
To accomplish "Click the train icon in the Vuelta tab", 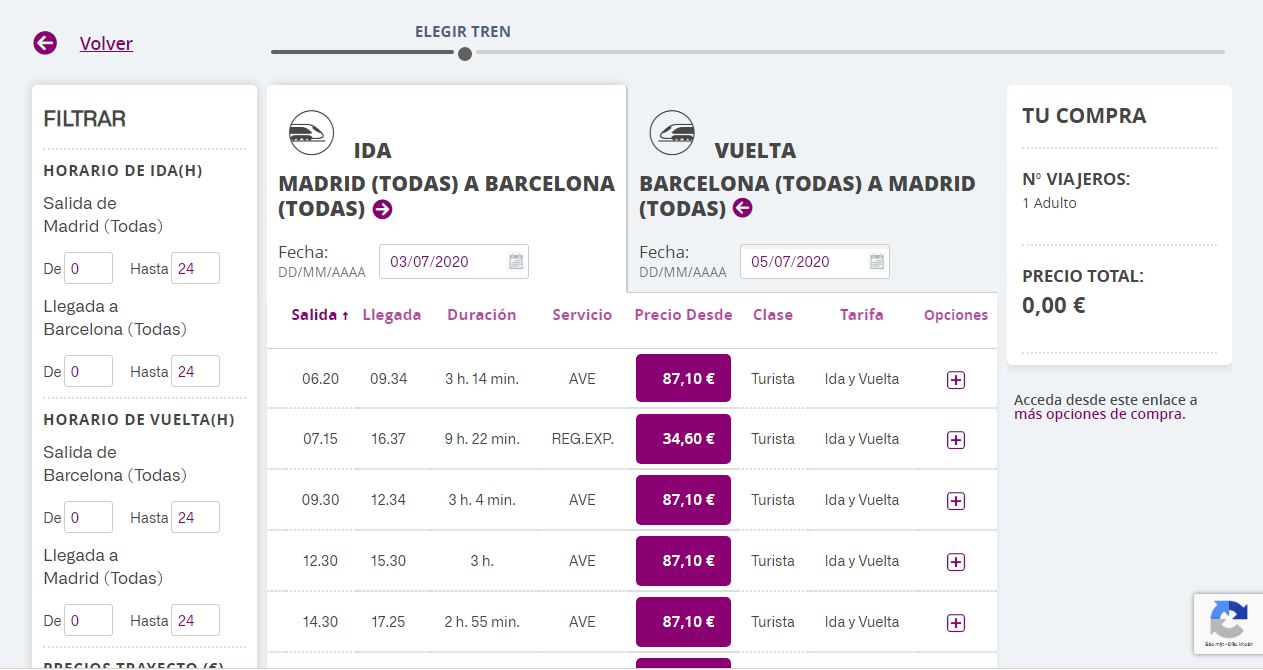I will pyautogui.click(x=672, y=132).
